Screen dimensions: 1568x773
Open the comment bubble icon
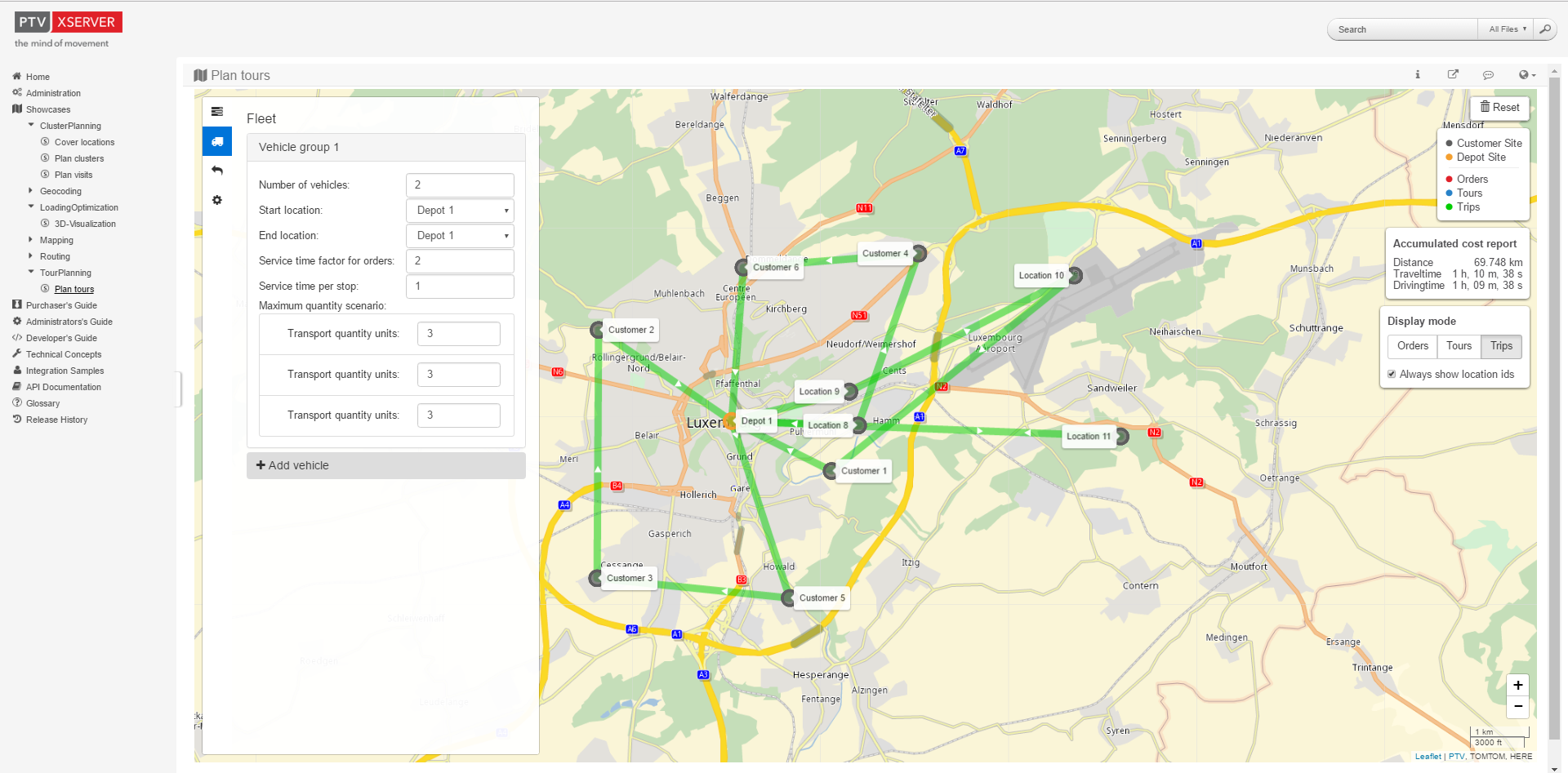pos(1488,74)
